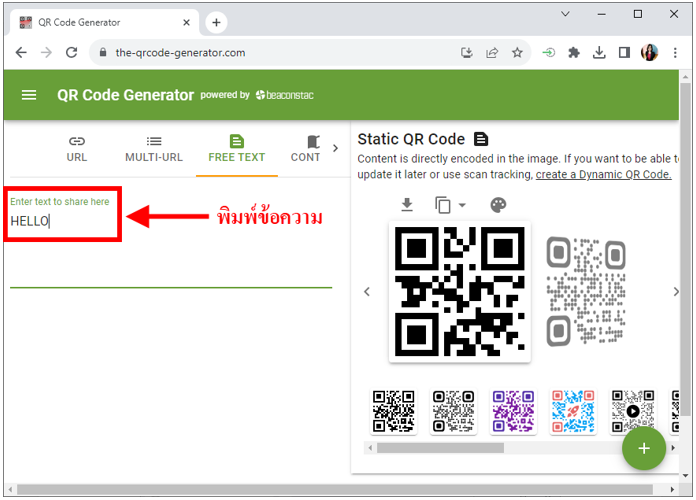Click the share page icon
Viewport: 696px width, 500px height.
pyautogui.click(x=492, y=53)
